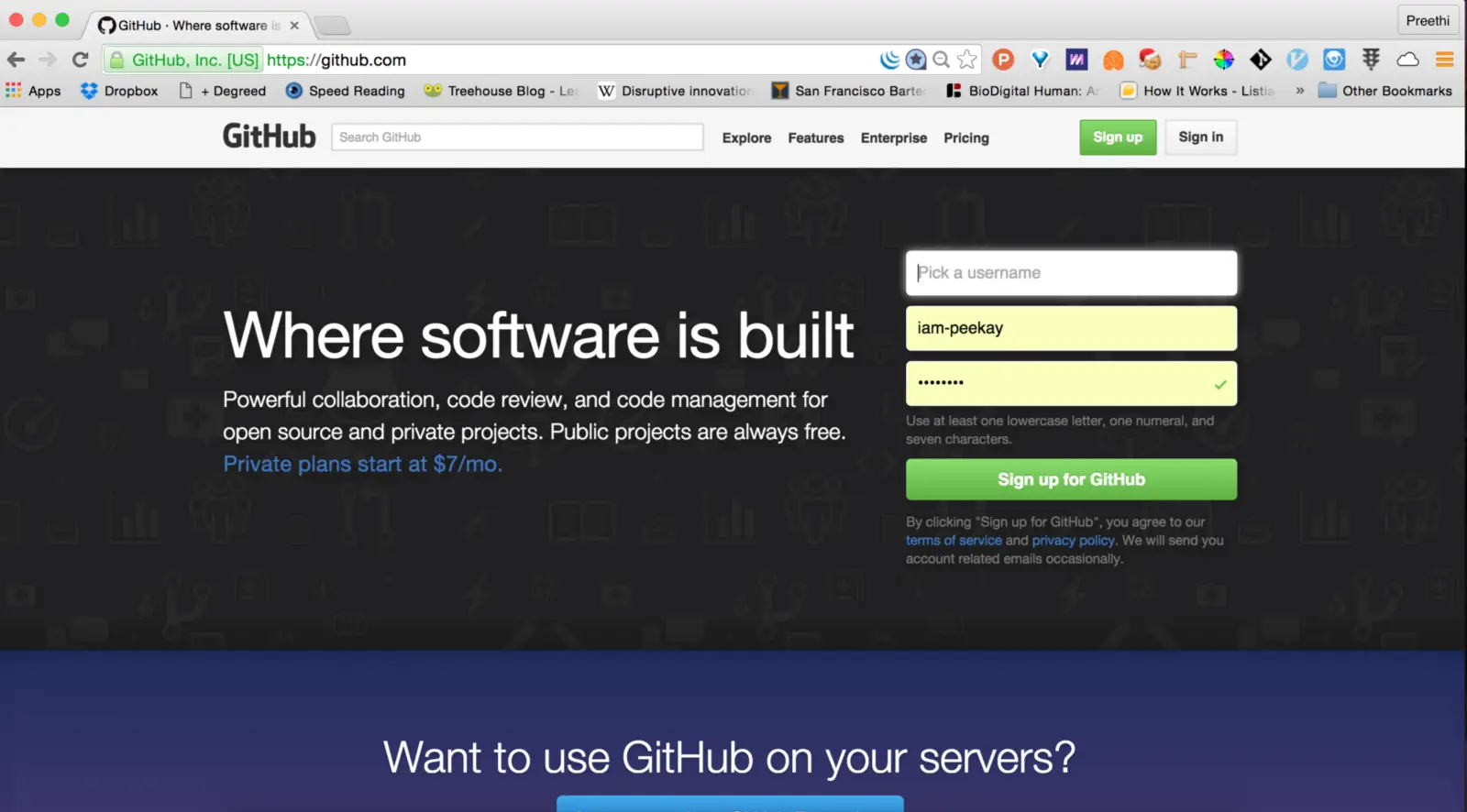This screenshot has width=1467, height=812.
Task: Click the cloud extension icon
Action: pos(1407,60)
